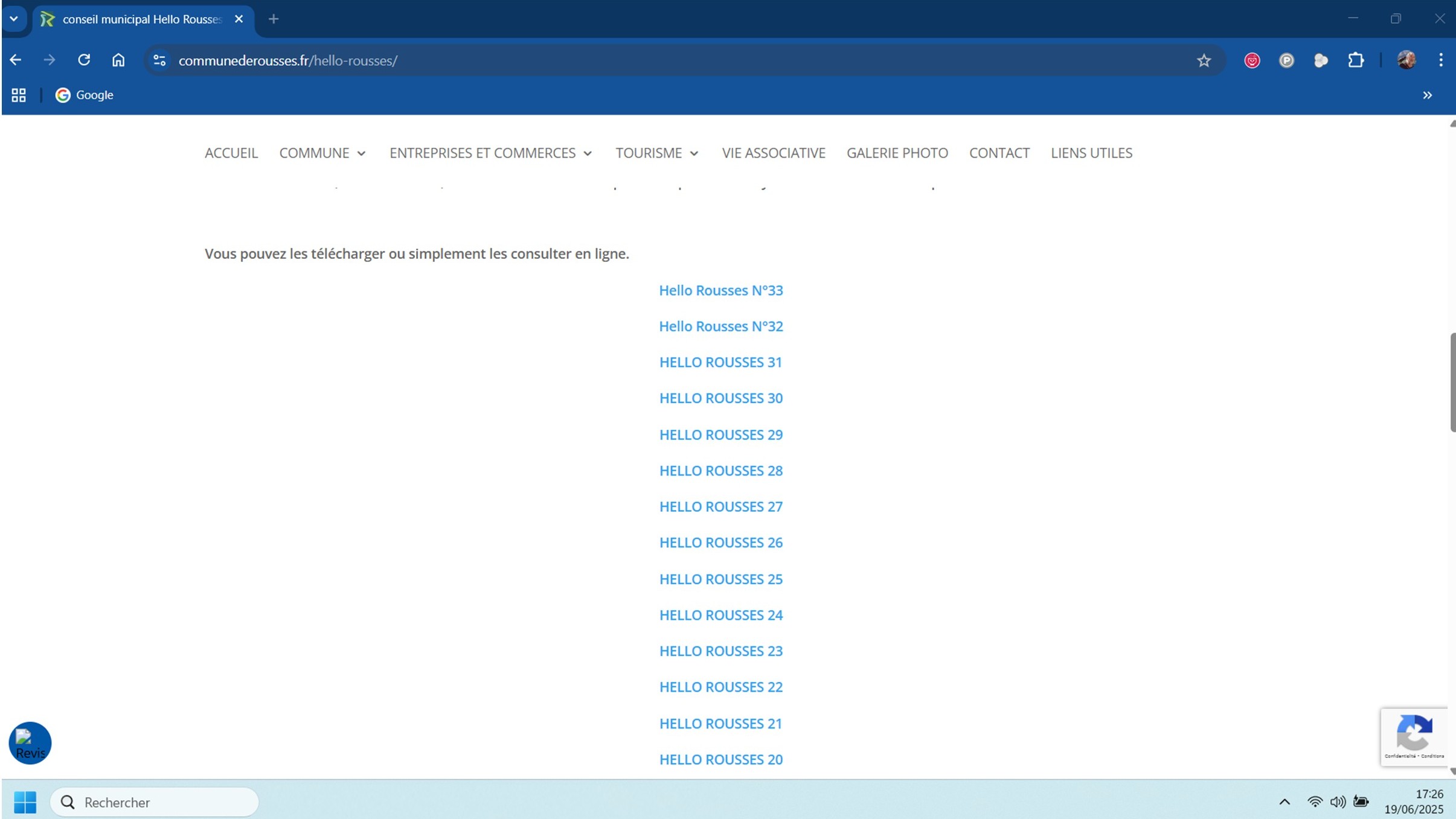Open the Windows Start menu
The image size is (1456, 819).
(x=25, y=802)
